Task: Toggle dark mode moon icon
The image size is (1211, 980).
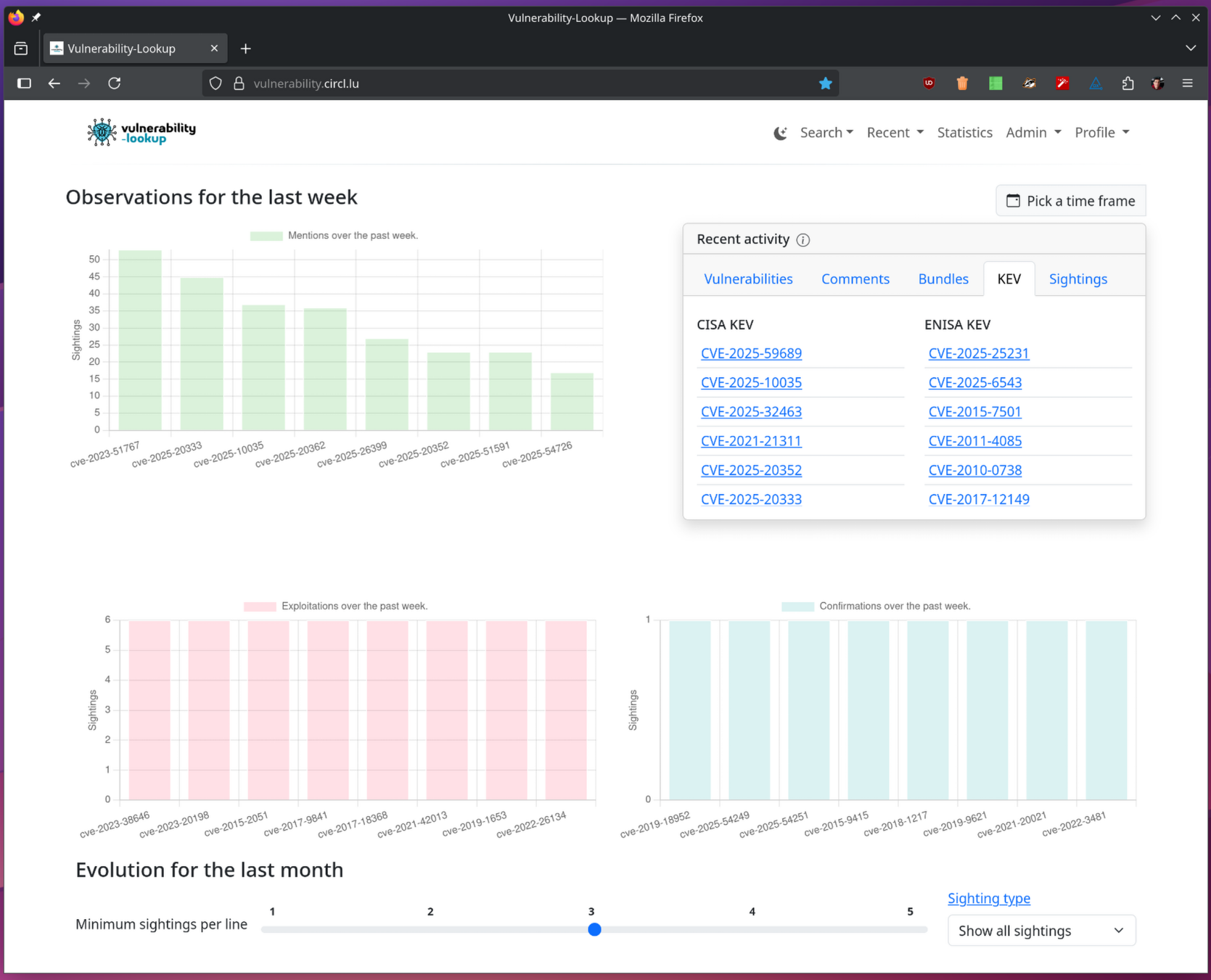Action: [780, 133]
